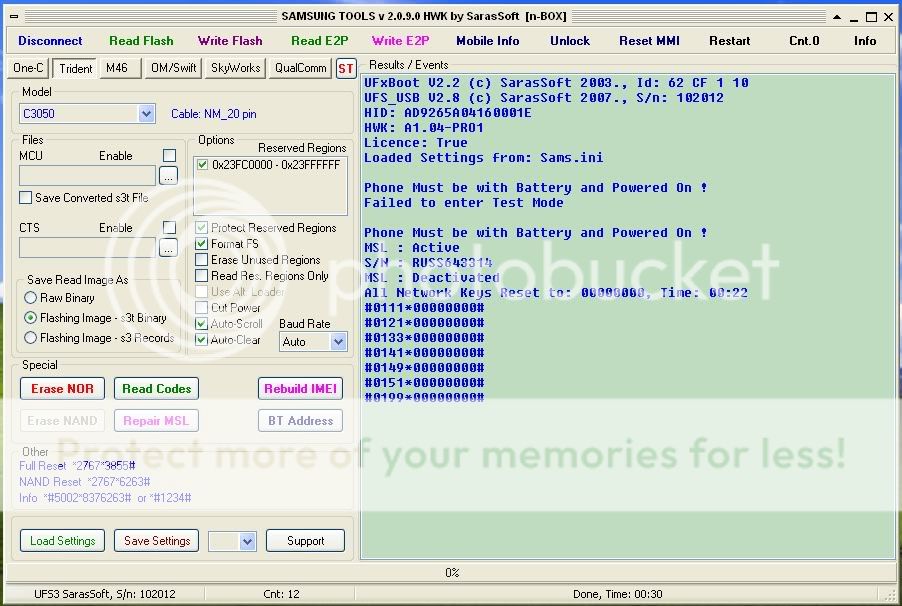Start Read Flash operation
The image size is (902, 606).
click(141, 41)
